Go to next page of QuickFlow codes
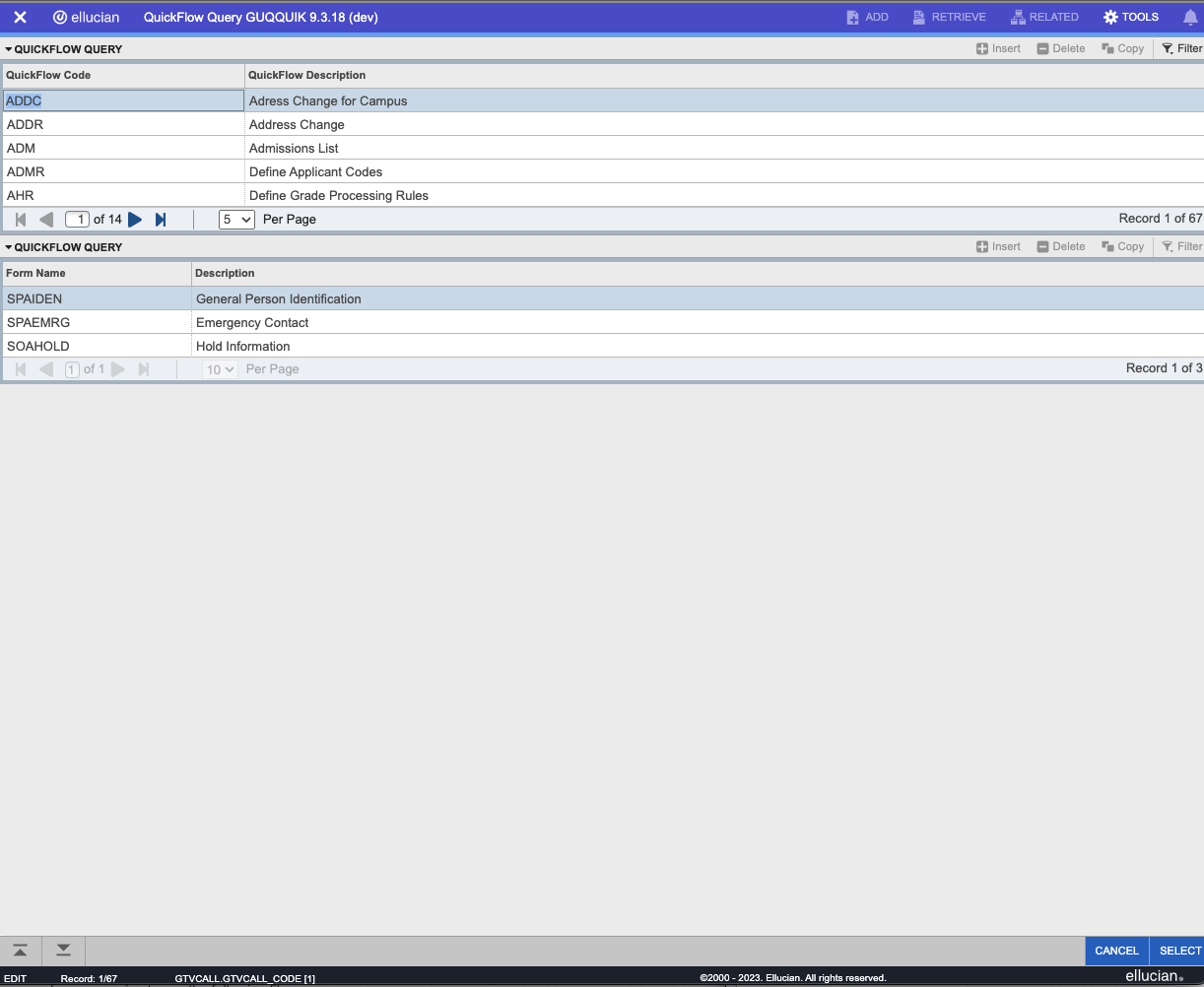 click(x=136, y=220)
